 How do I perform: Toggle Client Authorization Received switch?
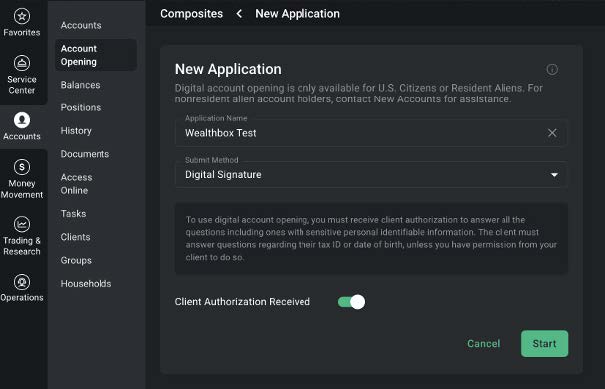point(351,302)
